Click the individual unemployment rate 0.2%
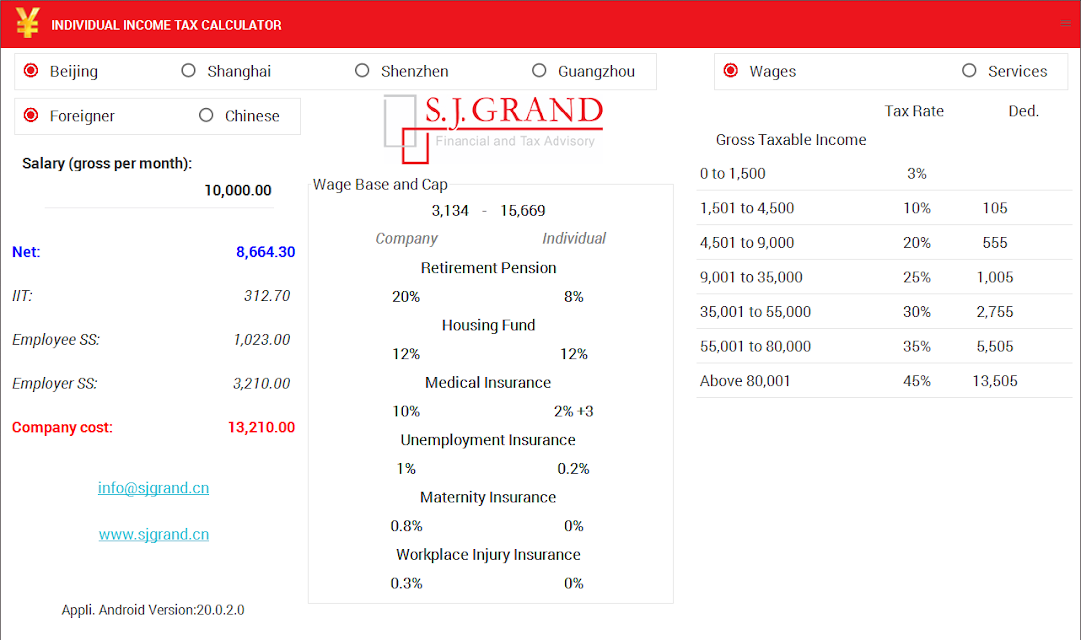 574,468
